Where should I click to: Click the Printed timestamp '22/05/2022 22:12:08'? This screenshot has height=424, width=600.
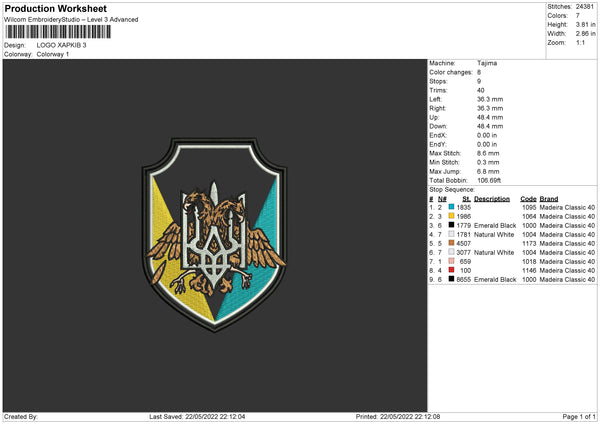[x=410, y=416]
